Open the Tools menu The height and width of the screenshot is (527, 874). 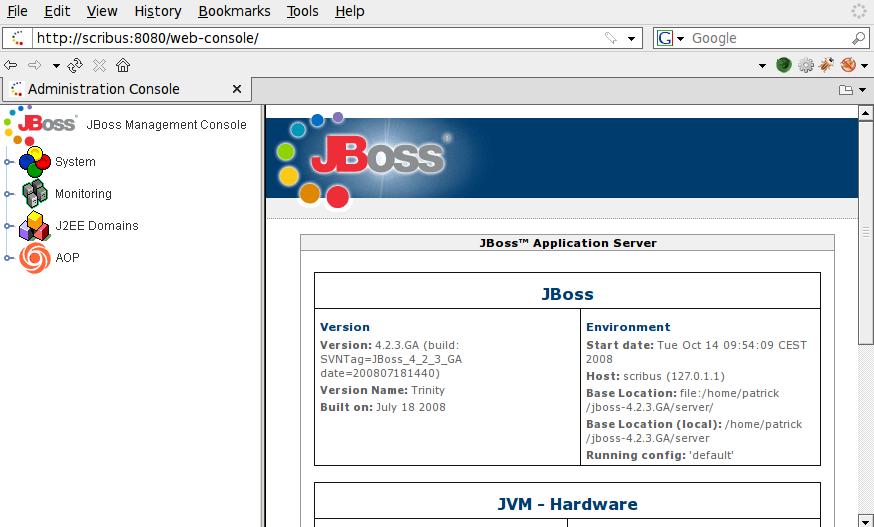pyautogui.click(x=302, y=11)
